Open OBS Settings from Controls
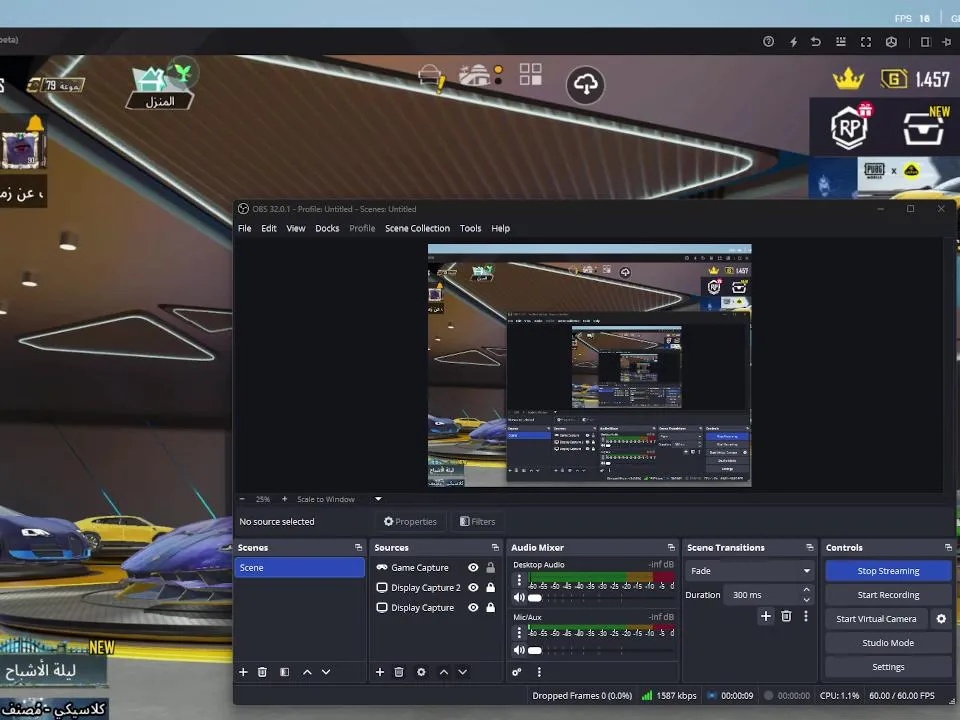The image size is (960, 720). tap(888, 667)
